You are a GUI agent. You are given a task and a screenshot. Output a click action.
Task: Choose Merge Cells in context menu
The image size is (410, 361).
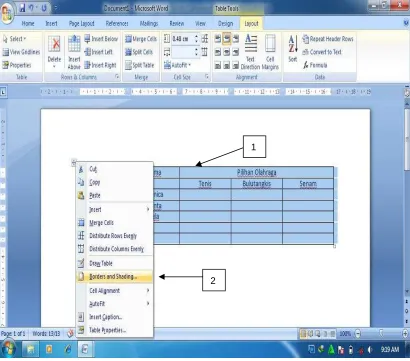(x=115, y=223)
